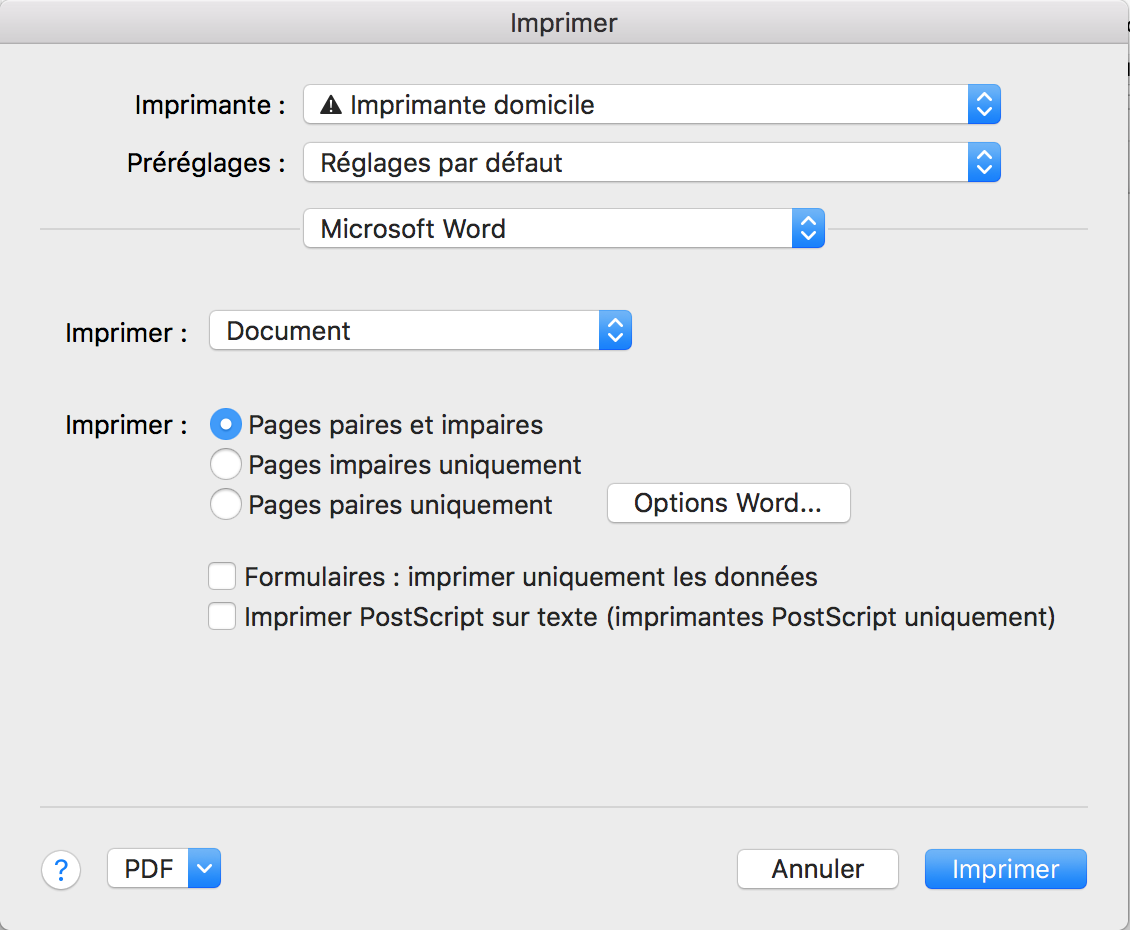Select Pages impaires uniquement option
This screenshot has height=930, width=1130.
[x=226, y=465]
